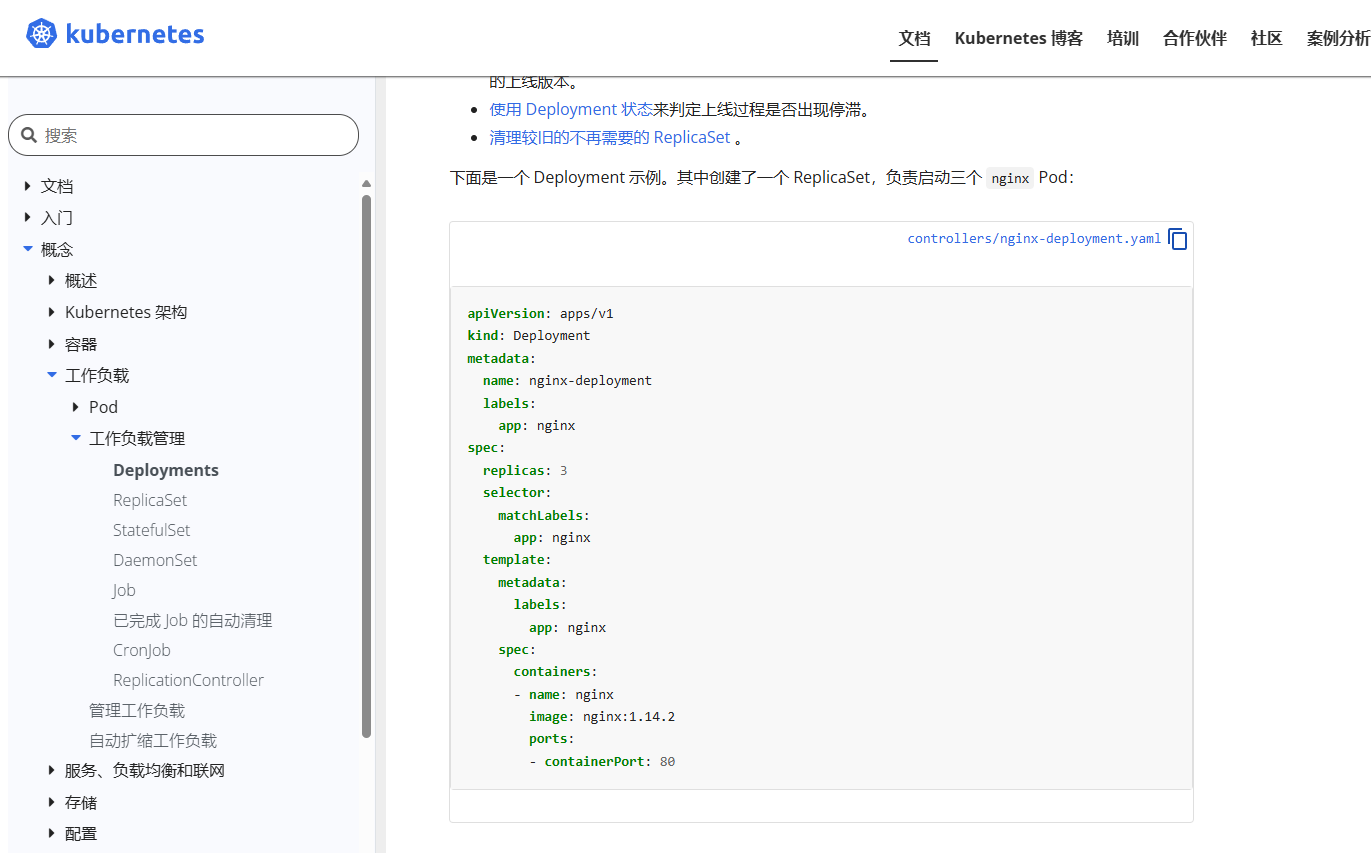Open the 社区 navigation item

click(1267, 38)
